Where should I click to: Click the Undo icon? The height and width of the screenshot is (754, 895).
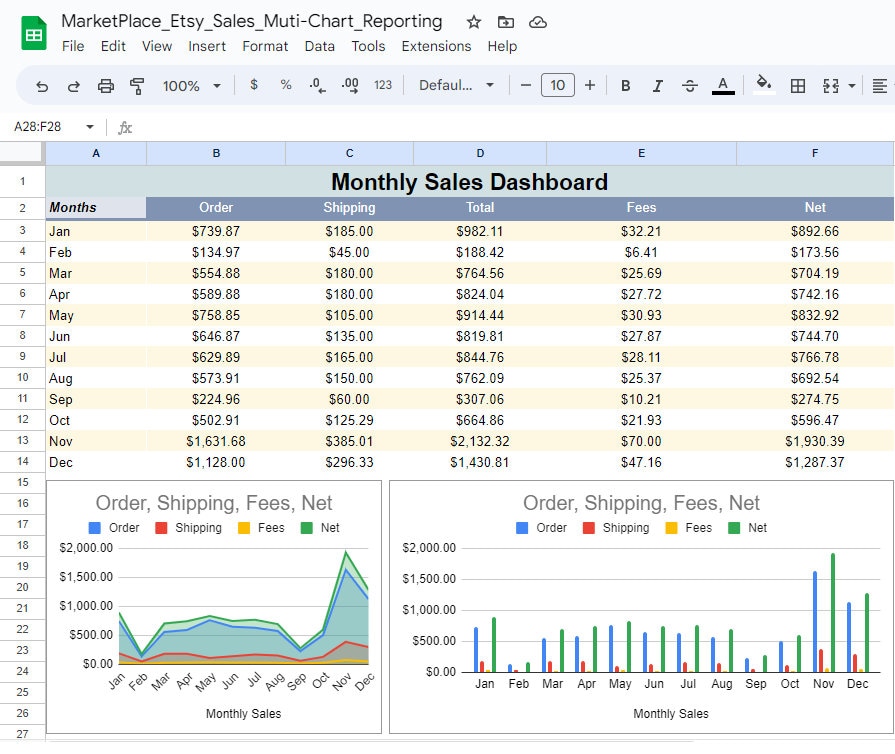[41, 86]
